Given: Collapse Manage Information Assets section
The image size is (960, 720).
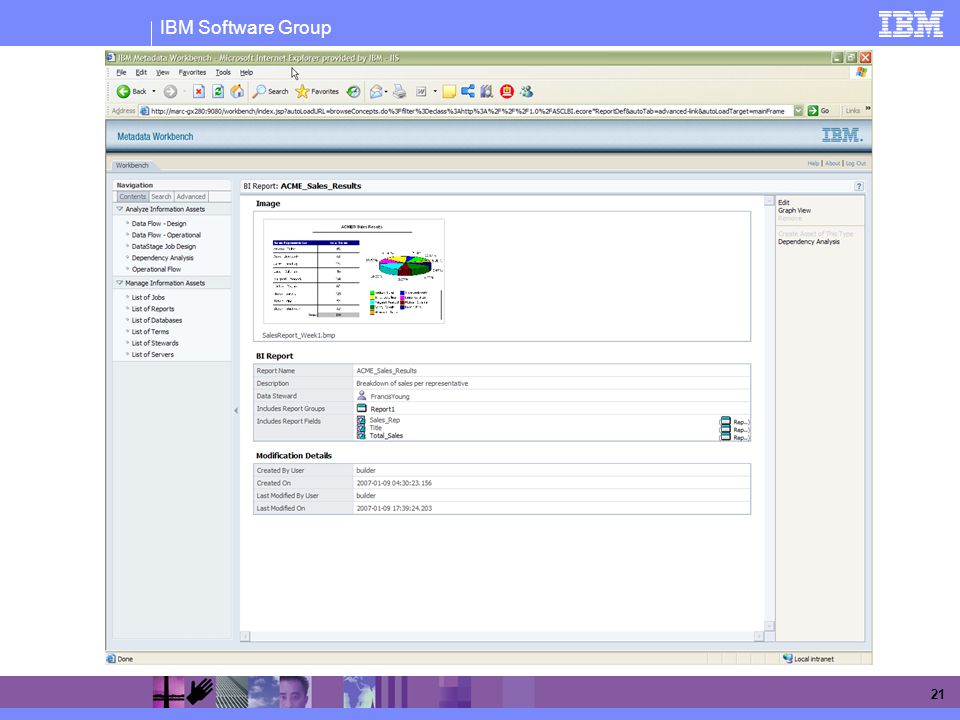Looking at the screenshot, I should point(120,283).
